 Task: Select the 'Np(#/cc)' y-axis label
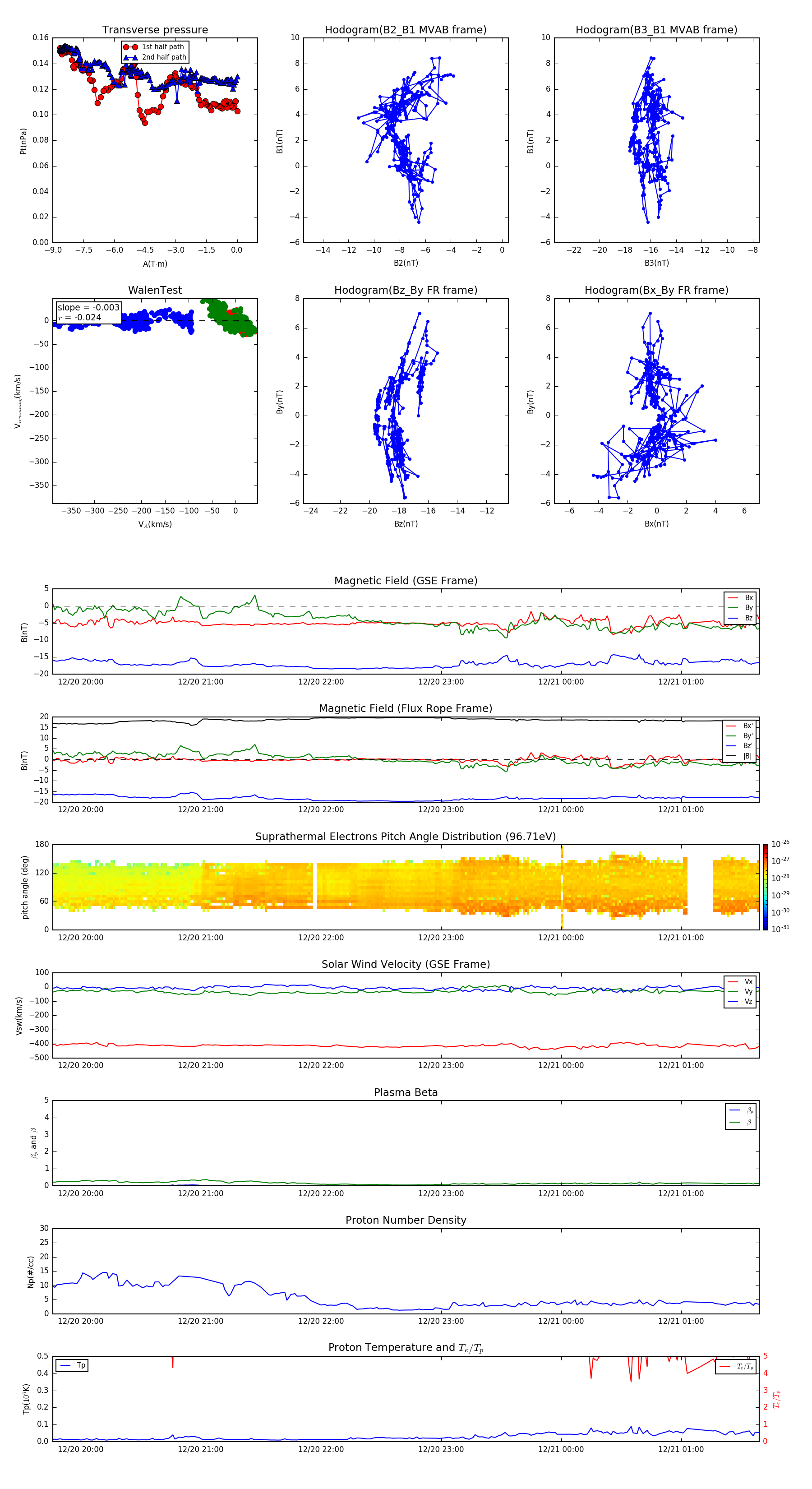click(x=31, y=1272)
